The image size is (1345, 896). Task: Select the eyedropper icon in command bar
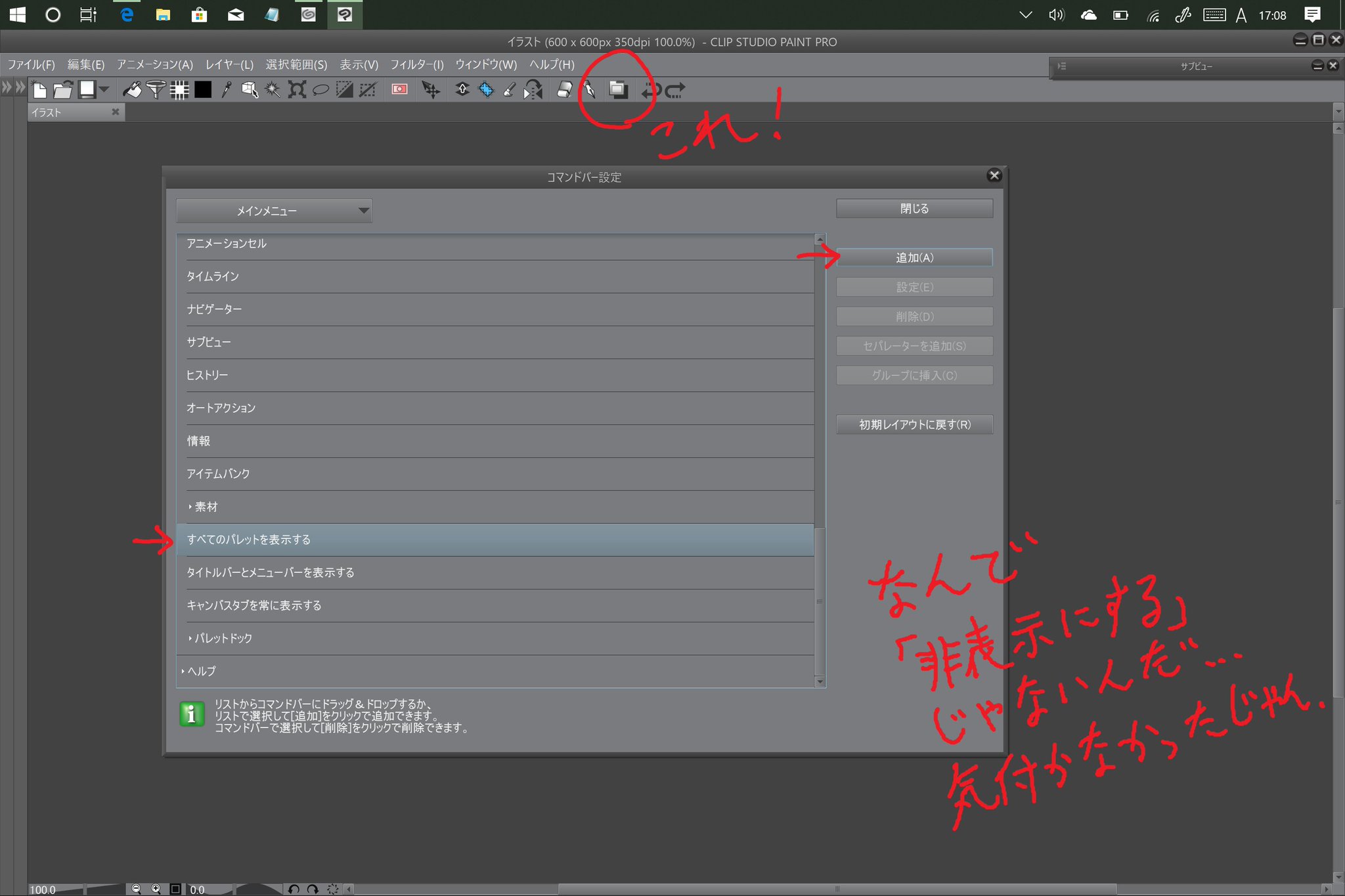(x=227, y=89)
